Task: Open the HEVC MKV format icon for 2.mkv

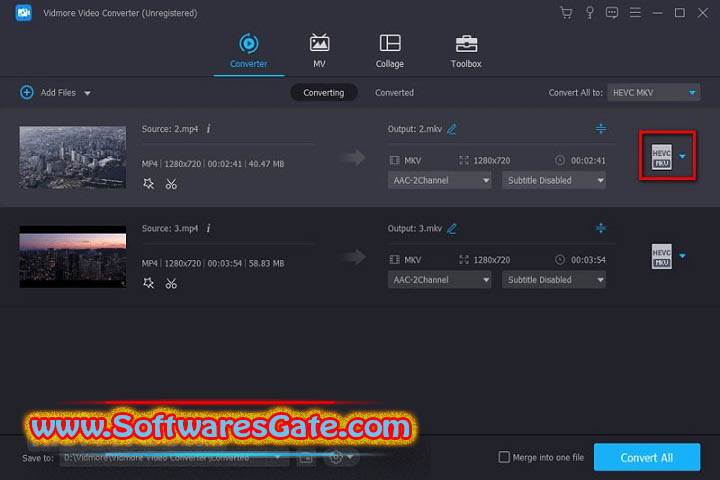Action: click(x=661, y=157)
